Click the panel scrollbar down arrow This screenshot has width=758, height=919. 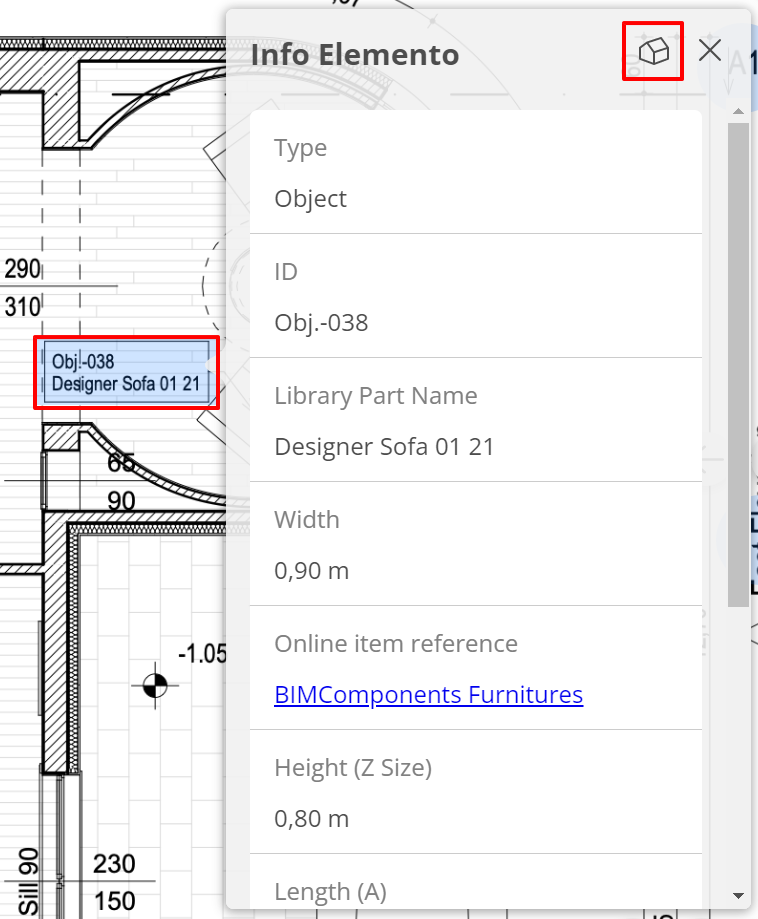click(738, 896)
